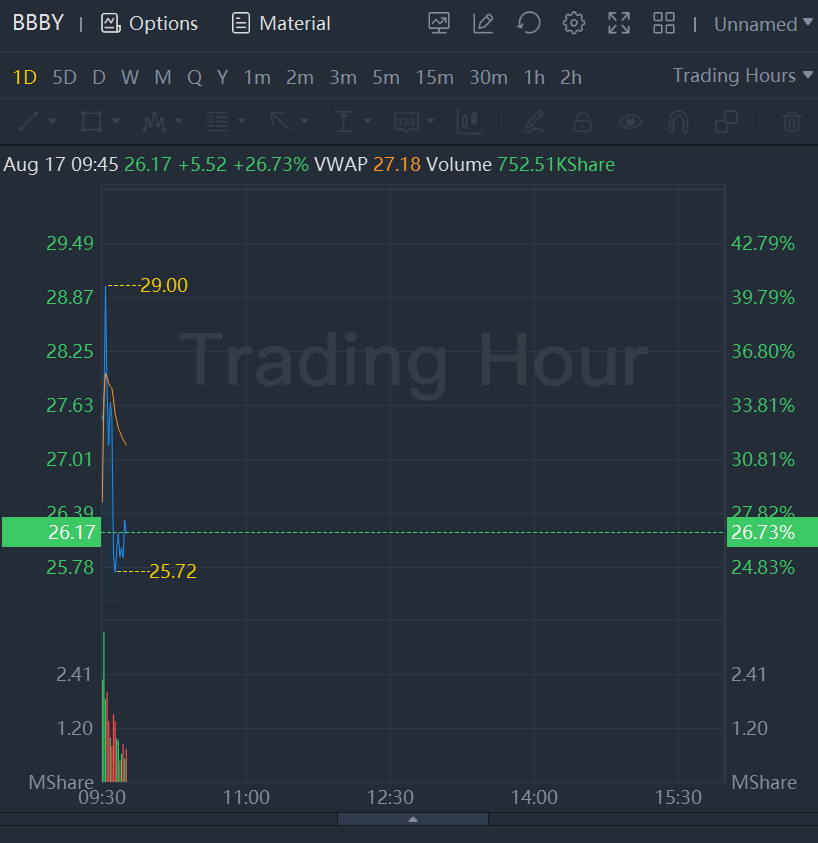Select the rectangle shape tool

91,122
